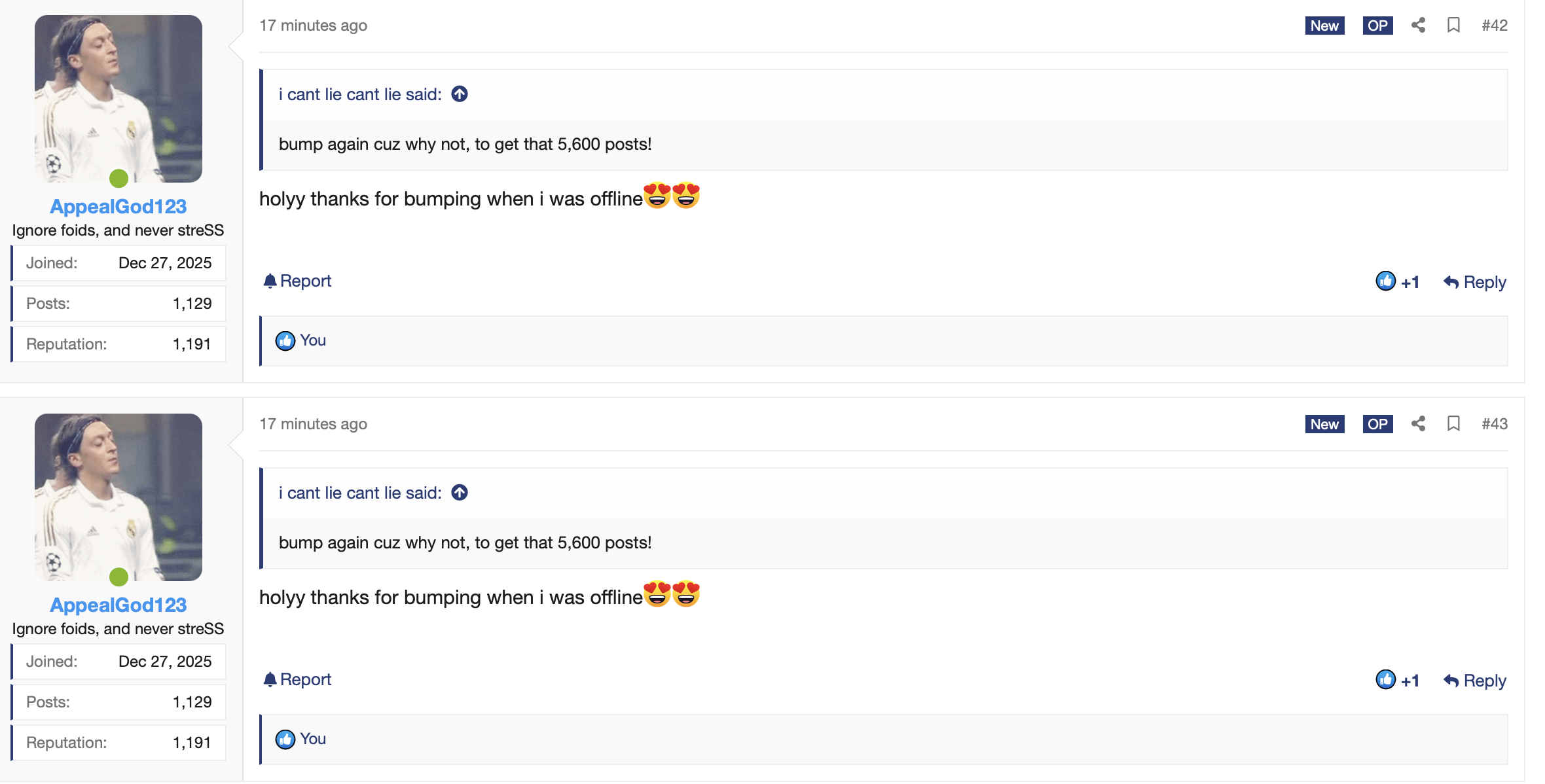Click AppealGod123's avatar in post #42
Screen dimensions: 1545x784
(x=118, y=99)
